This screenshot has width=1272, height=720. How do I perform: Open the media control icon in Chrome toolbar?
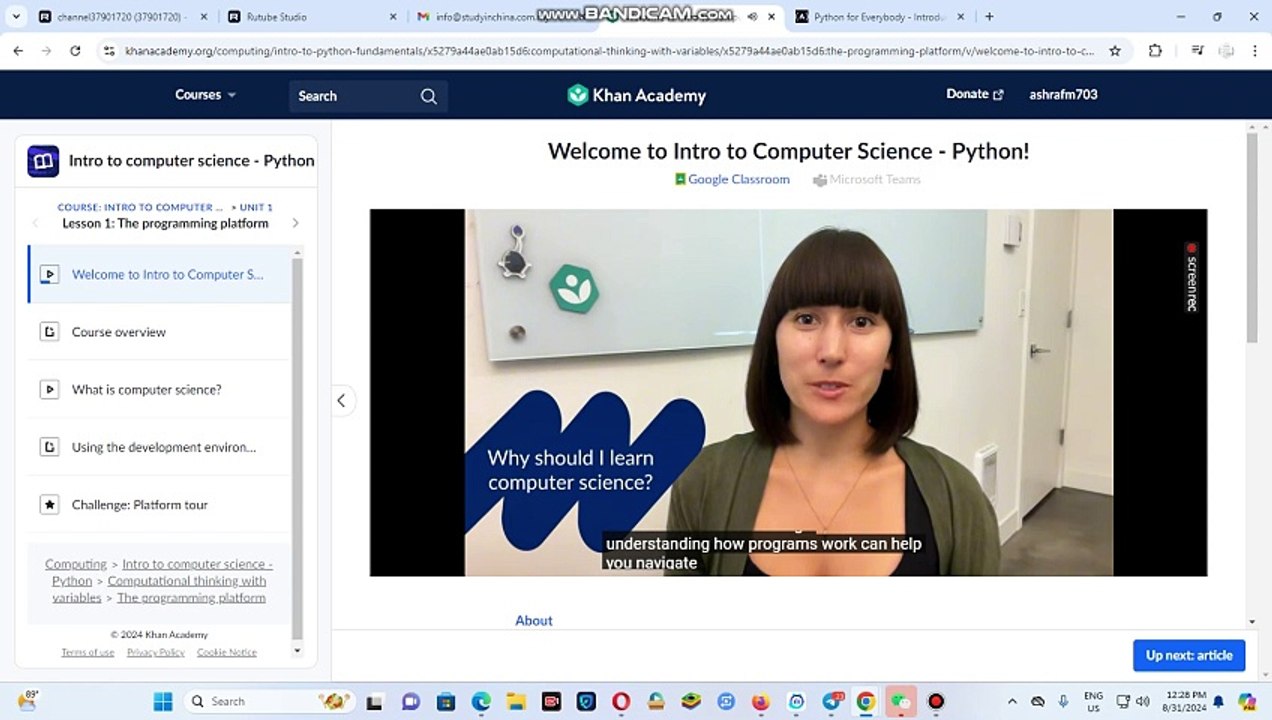coord(1197,50)
